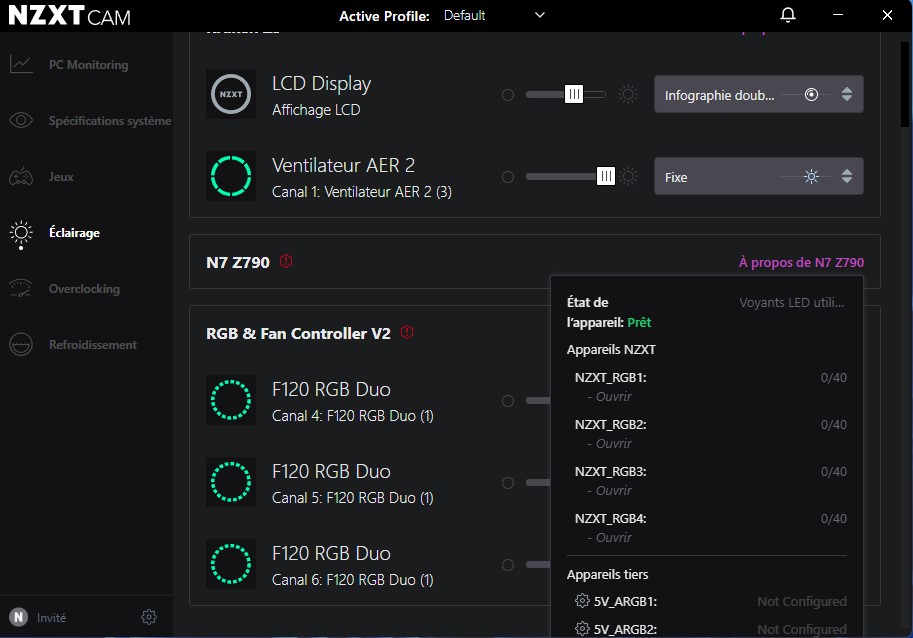Click the warning icon next to RGB & Fan Controller V2
The width and height of the screenshot is (913, 638).
(x=407, y=333)
